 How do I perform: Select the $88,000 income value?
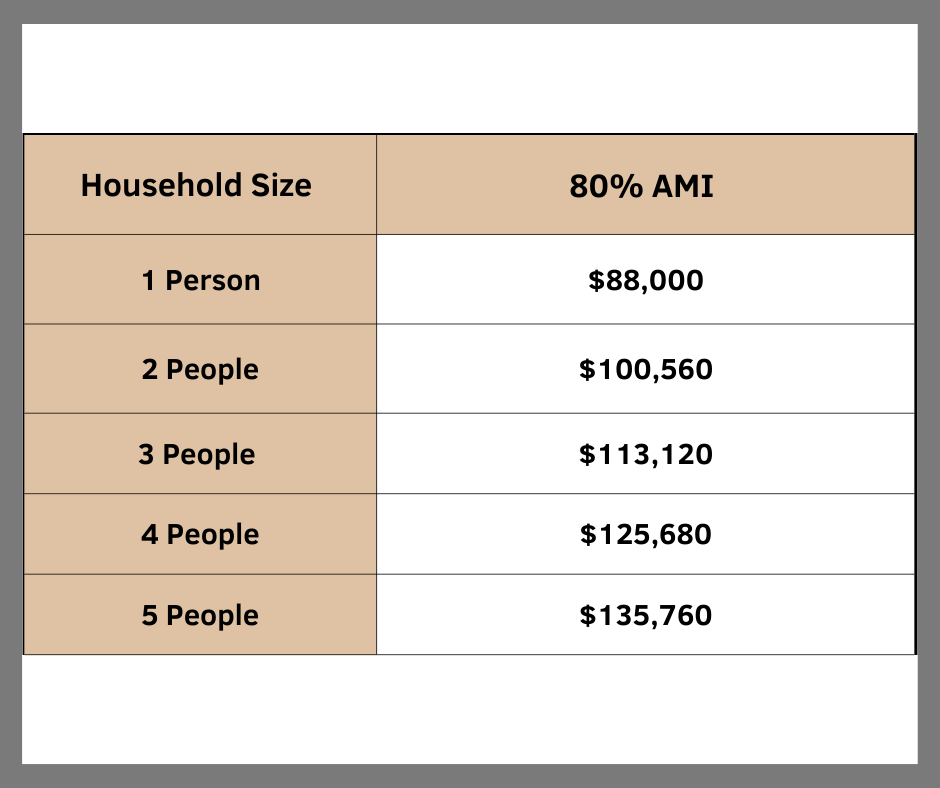pyautogui.click(x=646, y=280)
